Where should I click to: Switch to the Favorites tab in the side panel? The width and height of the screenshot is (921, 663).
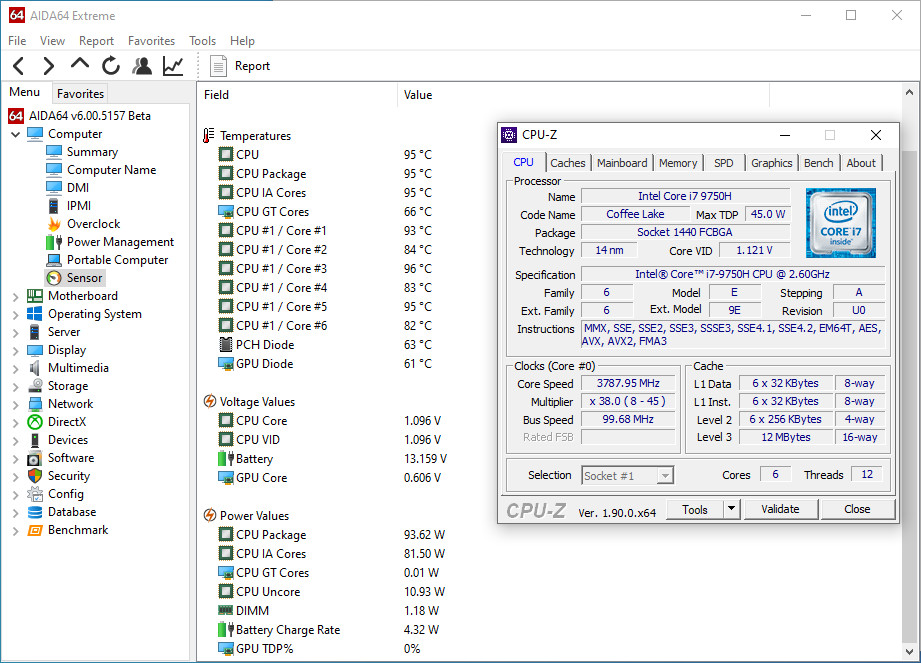pyautogui.click(x=80, y=93)
